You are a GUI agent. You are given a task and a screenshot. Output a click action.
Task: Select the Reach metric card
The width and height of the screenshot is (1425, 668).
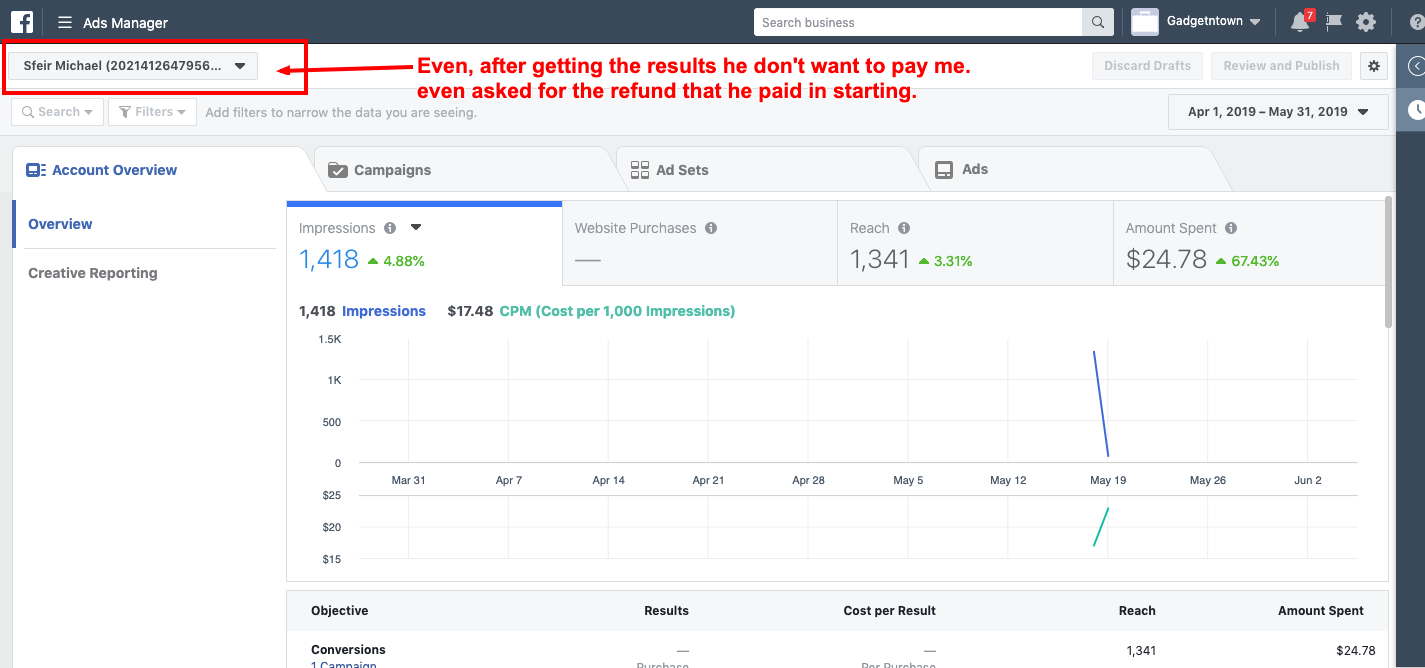point(975,243)
